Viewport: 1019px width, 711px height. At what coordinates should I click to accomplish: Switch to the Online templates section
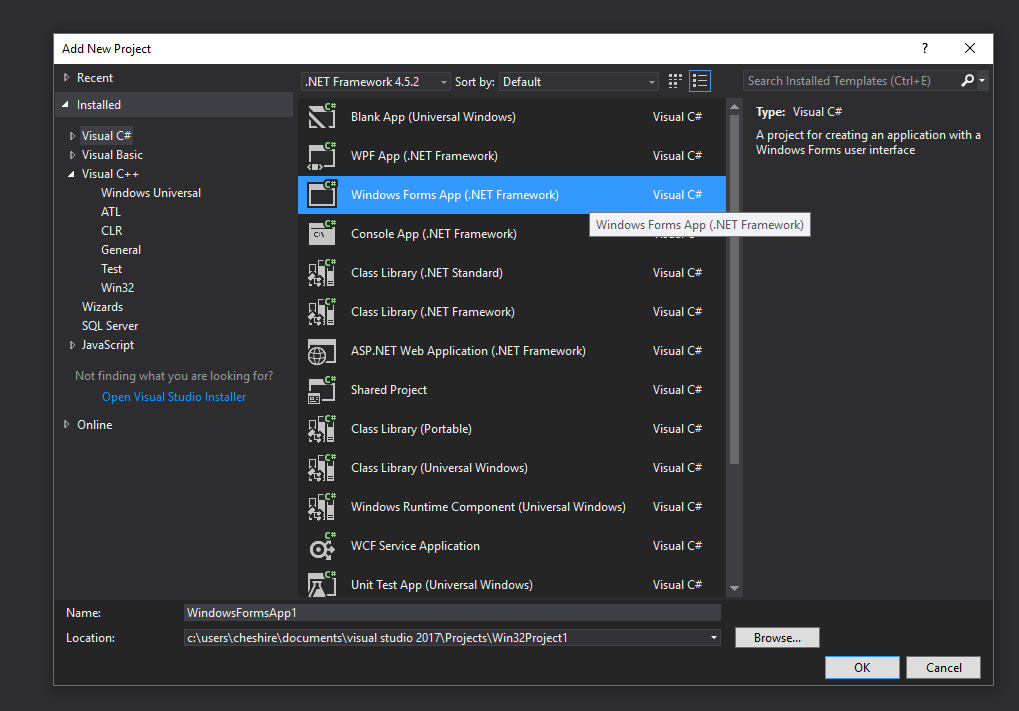point(94,424)
